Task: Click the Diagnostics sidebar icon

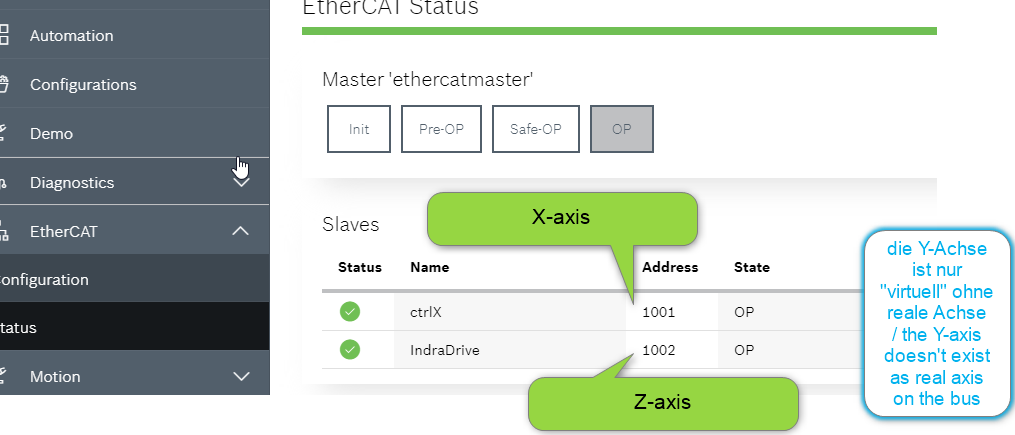Action: pos(4,183)
